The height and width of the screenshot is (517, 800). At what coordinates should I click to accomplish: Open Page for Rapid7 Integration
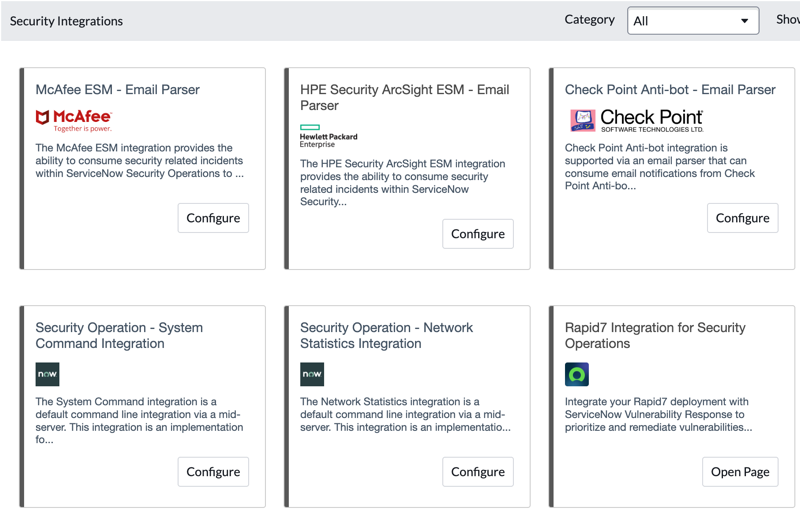(740, 472)
